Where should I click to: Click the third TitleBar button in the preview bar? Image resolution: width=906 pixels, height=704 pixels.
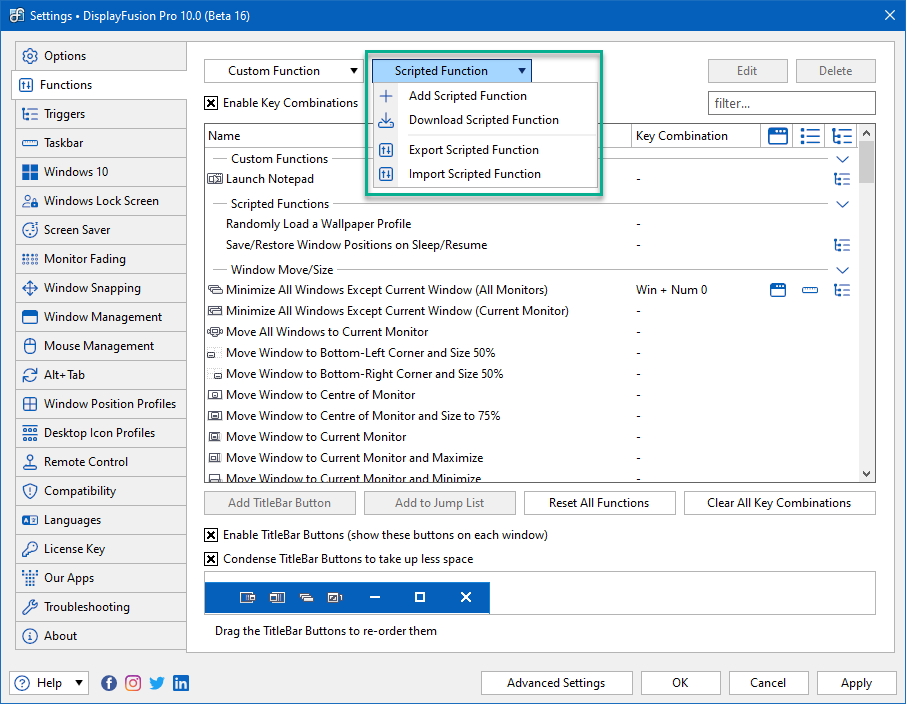tap(306, 597)
